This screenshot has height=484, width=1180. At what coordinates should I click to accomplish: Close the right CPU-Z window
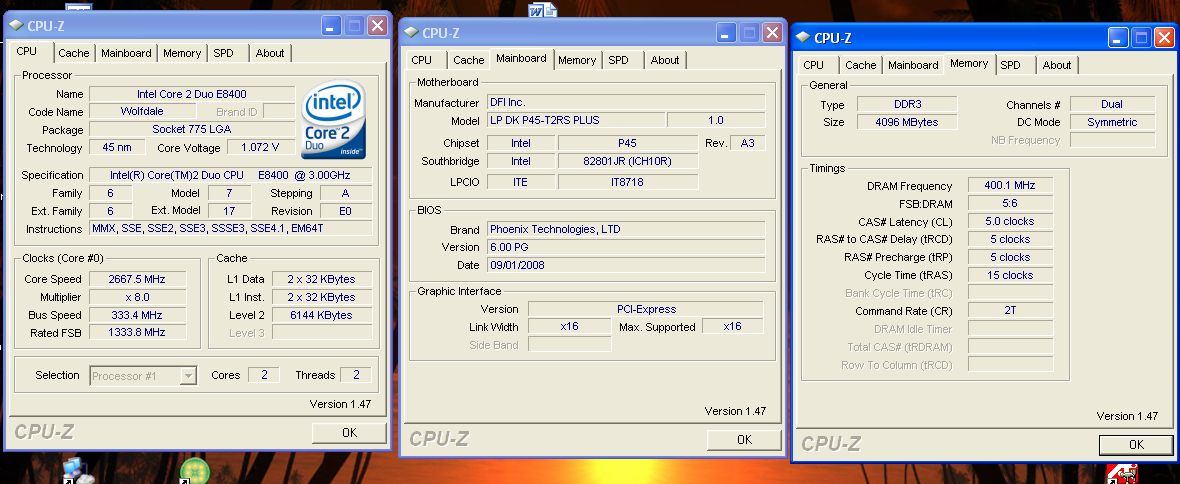point(1164,38)
